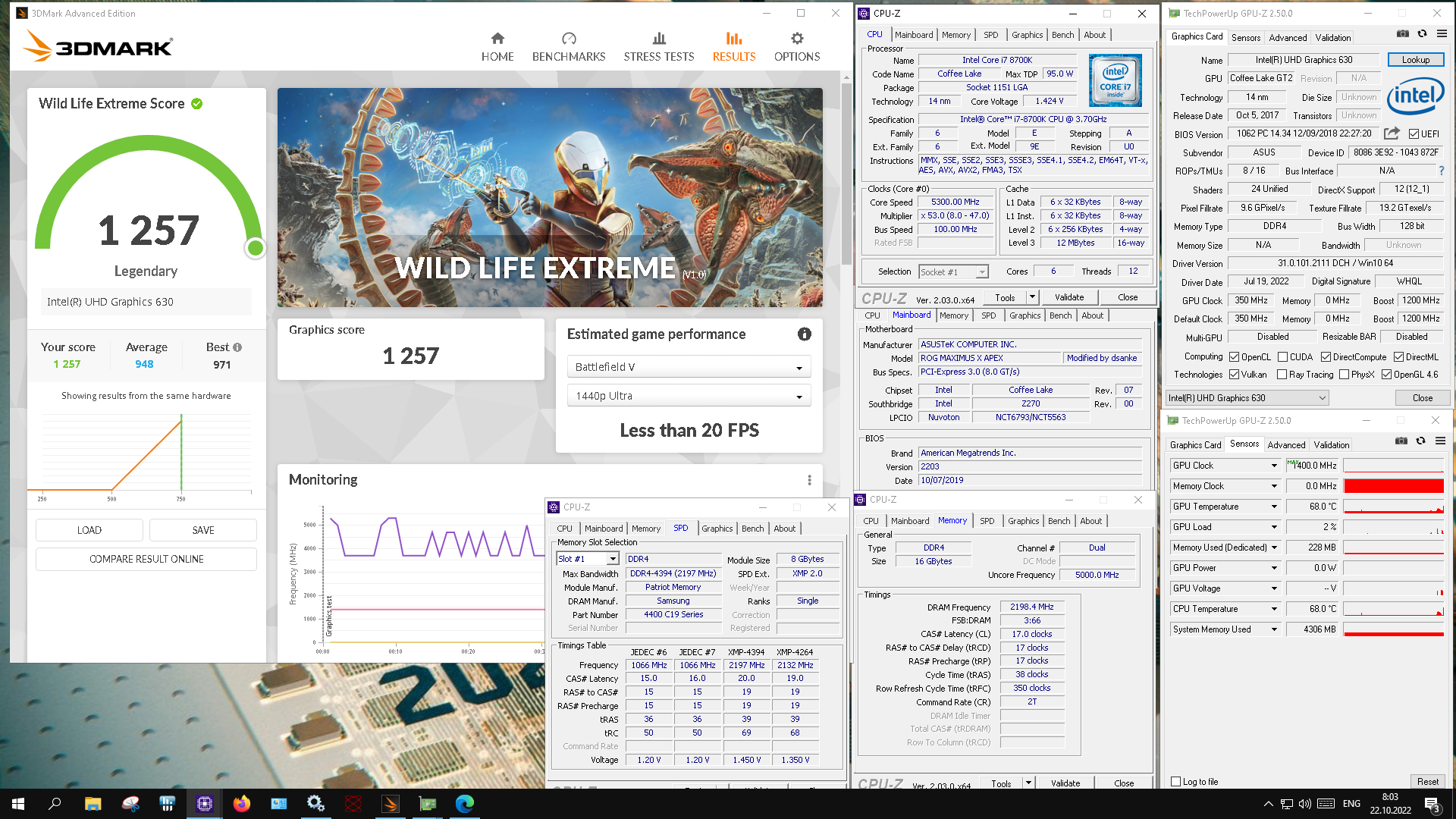Open the hamburger menu in the GPU-Z Sensors window
This screenshot has width=1456, height=819.
tap(1440, 441)
